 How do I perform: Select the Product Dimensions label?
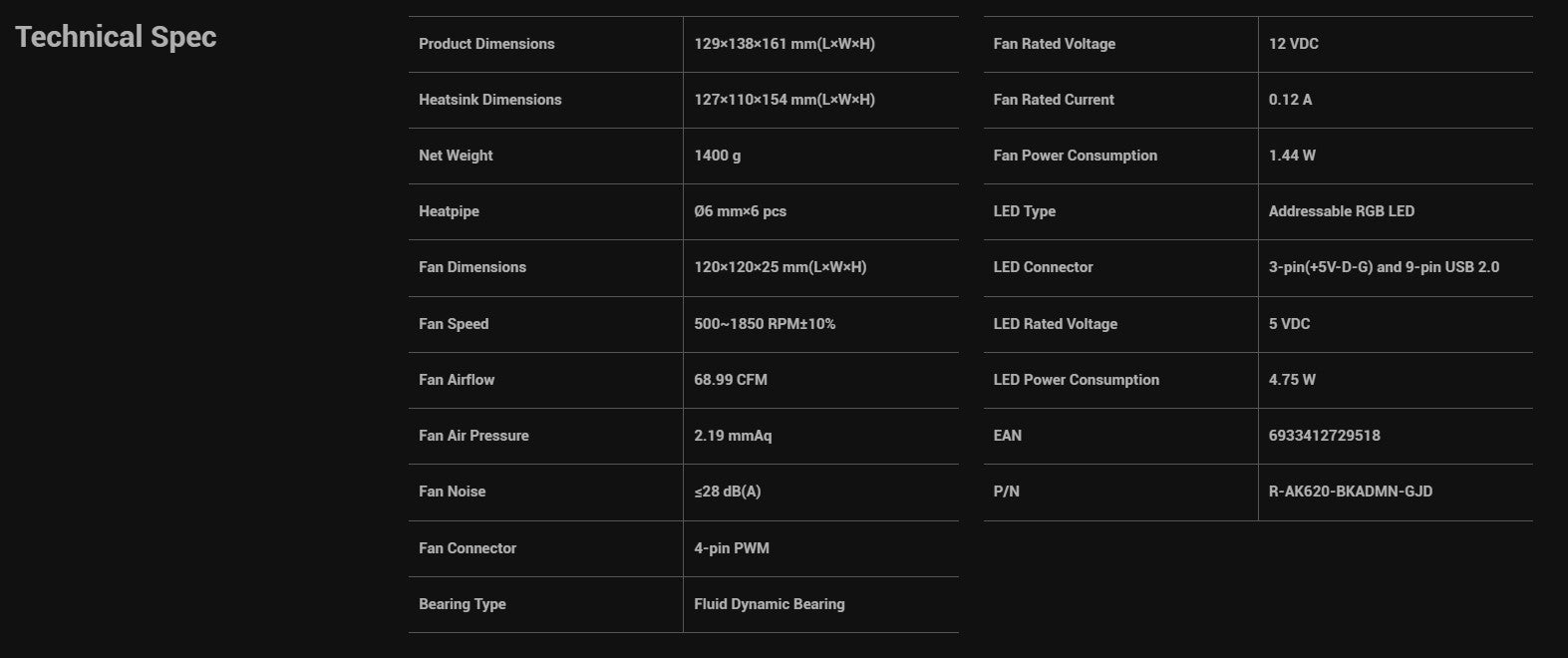pyautogui.click(x=486, y=44)
